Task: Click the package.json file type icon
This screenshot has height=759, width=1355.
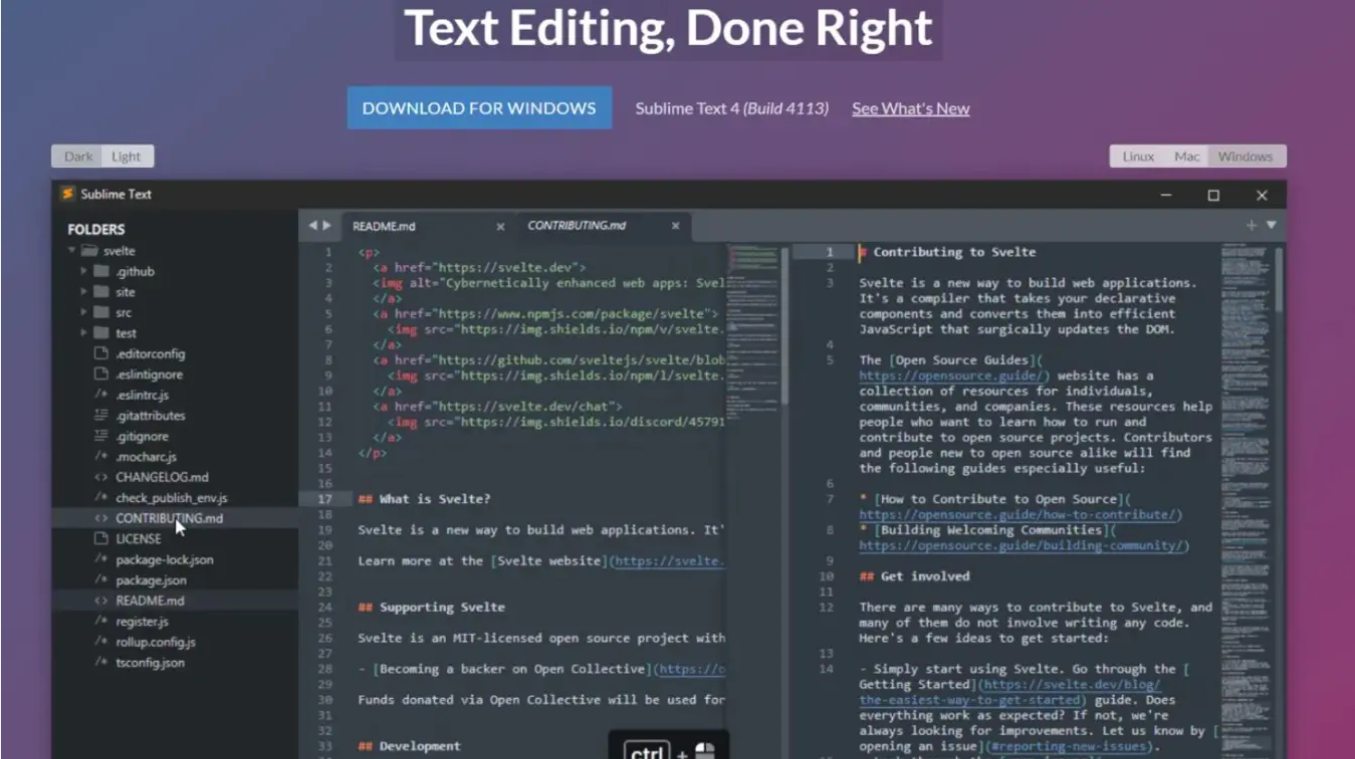Action: pyautogui.click(x=100, y=580)
